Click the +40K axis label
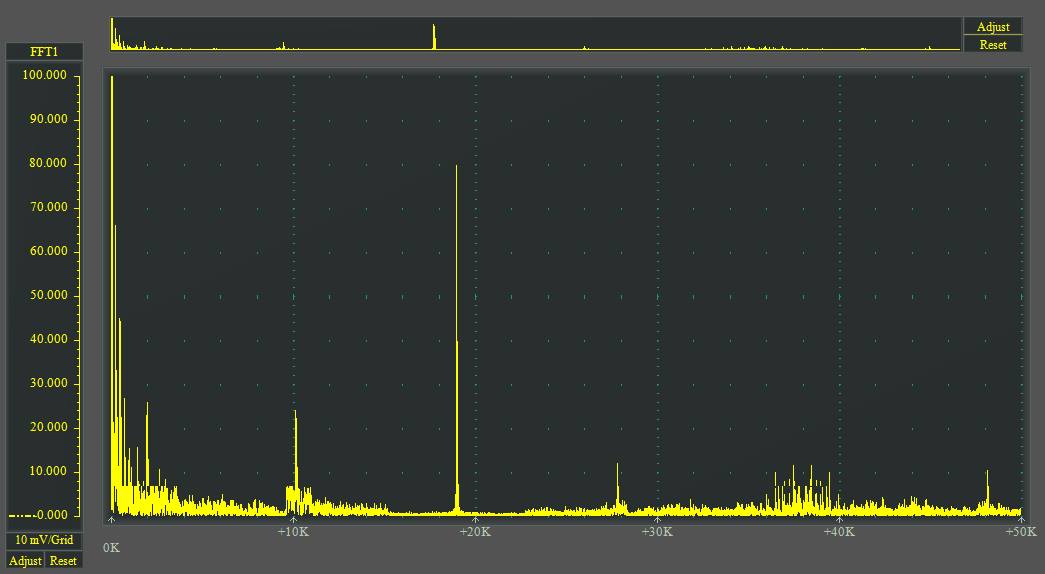Screen dimensions: 1045x574 [x=839, y=532]
